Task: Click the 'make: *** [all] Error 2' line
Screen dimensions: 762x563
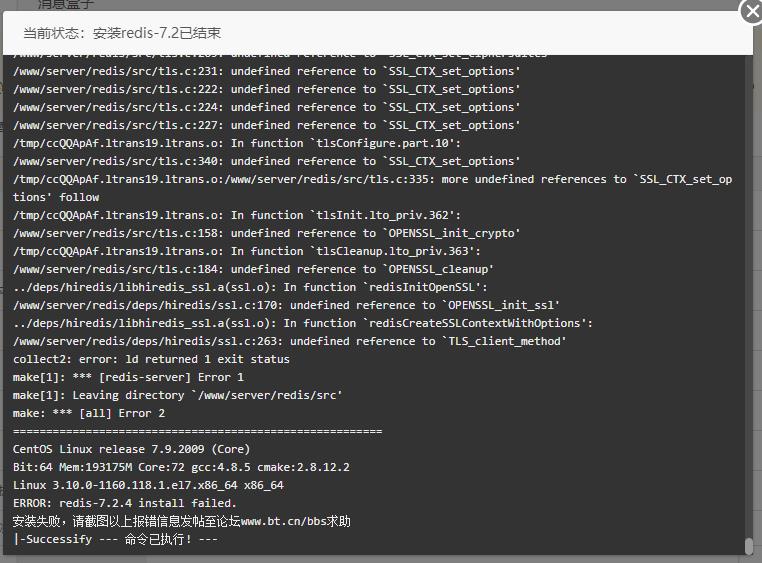Action: click(x=89, y=413)
